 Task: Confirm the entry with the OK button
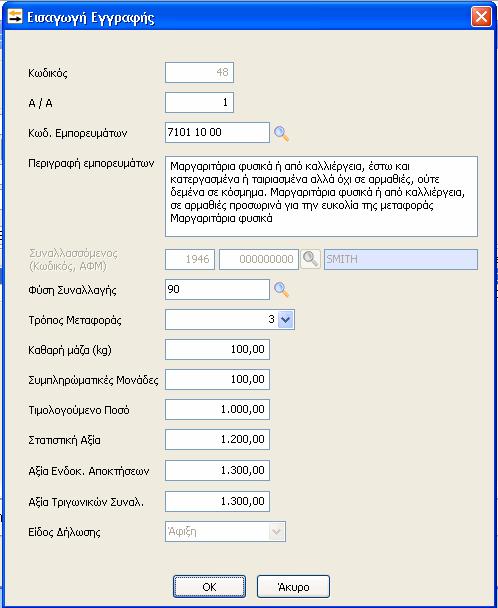(209, 587)
